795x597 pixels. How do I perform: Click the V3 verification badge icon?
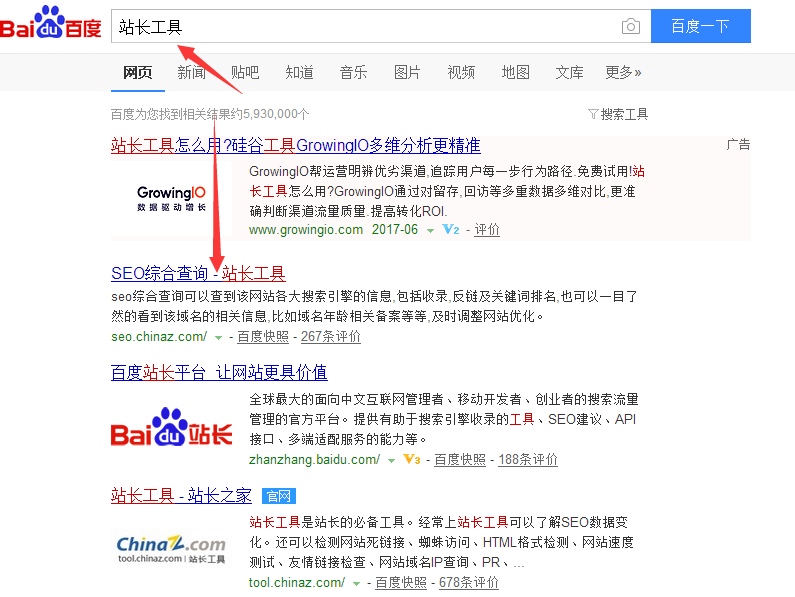tap(412, 460)
